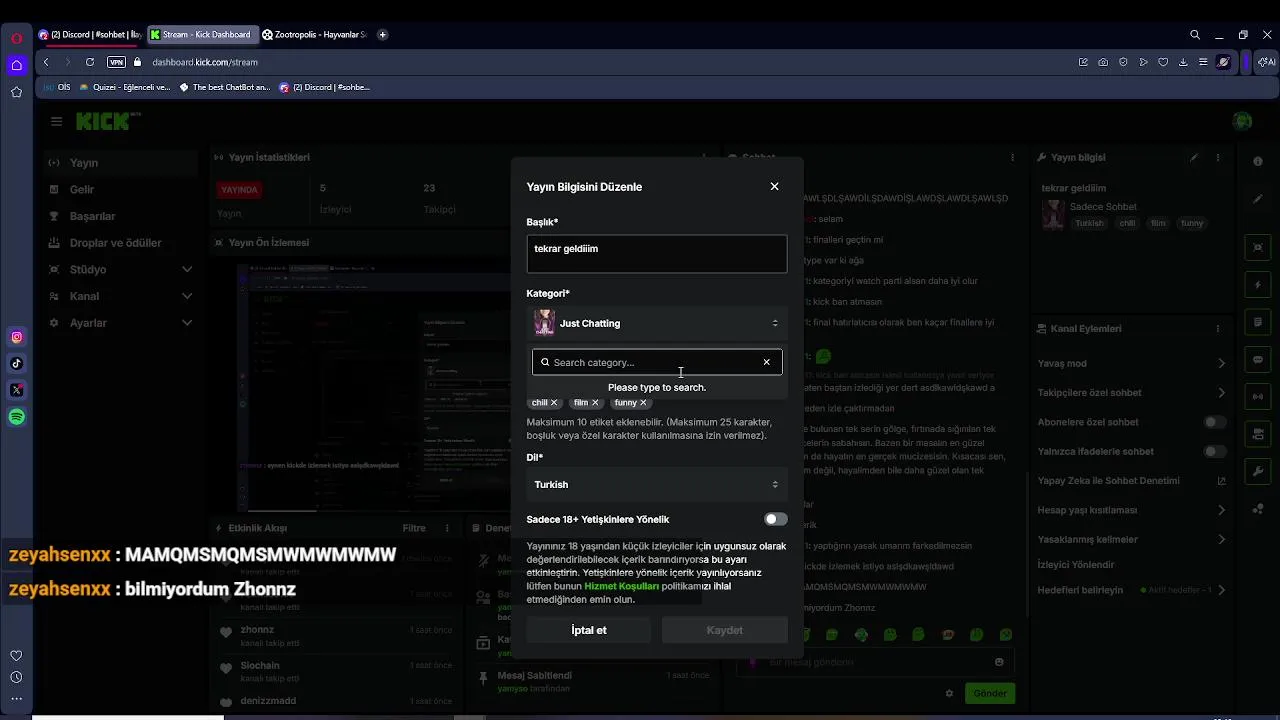Toggle the VPN badge in the address bar

[x=116, y=62]
